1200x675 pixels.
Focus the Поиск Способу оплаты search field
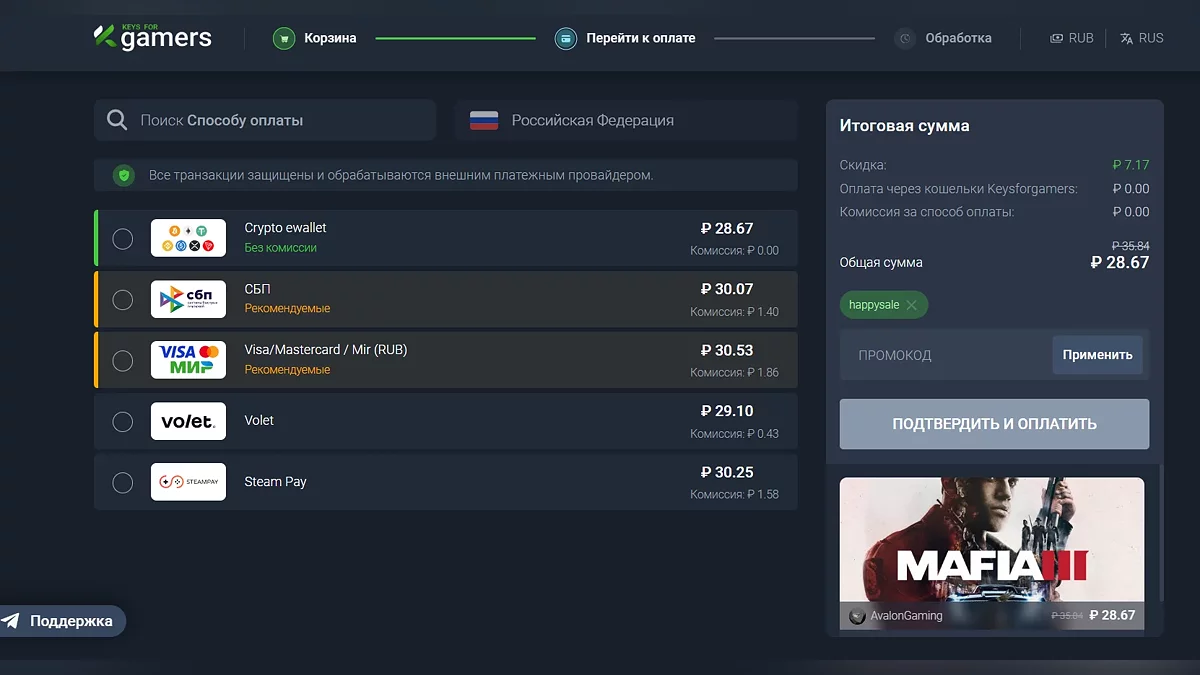pyautogui.click(x=265, y=120)
